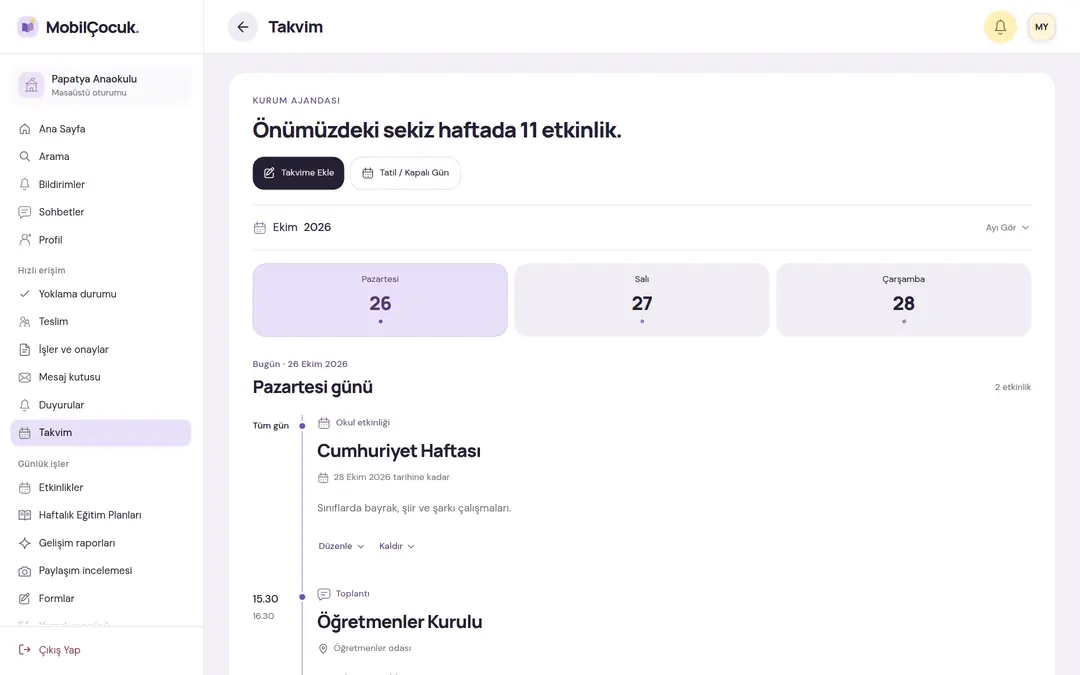Go back using the arrow button

coord(242,27)
